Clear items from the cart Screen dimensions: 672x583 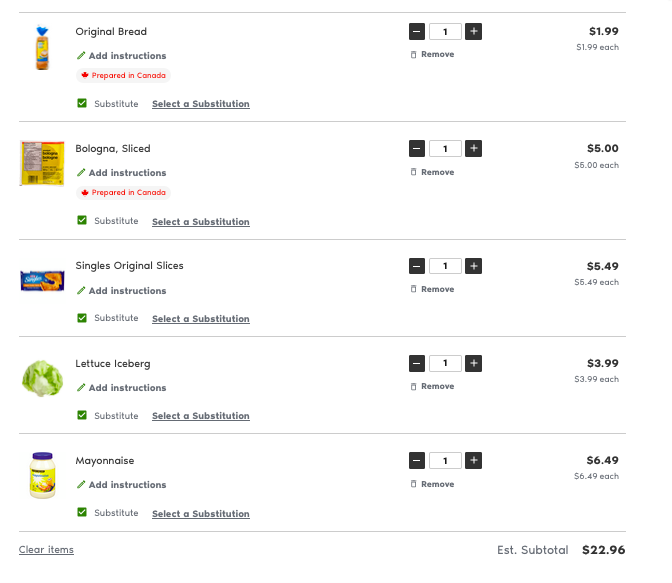point(46,550)
